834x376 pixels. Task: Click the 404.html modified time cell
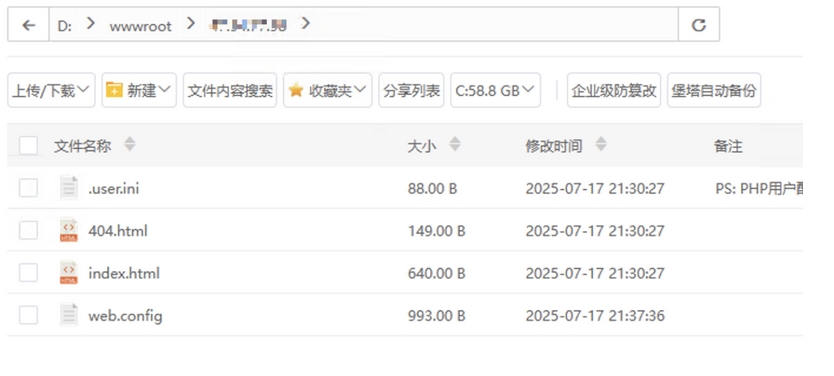[595, 230]
